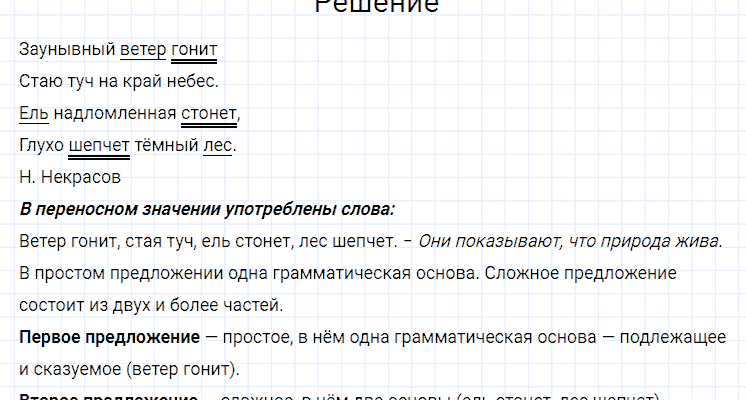Viewport: 746px width, 400px height.
Task: Click the underlined word 'ветер'
Action: pos(142,49)
